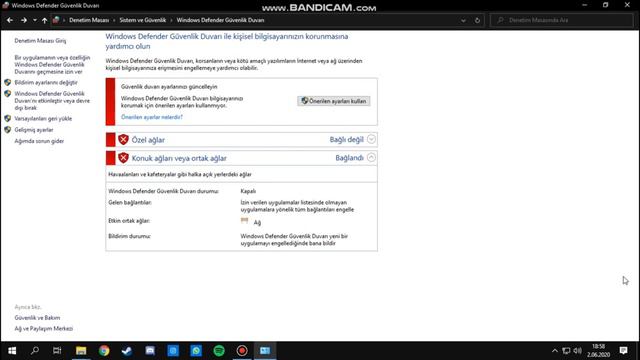The width and height of the screenshot is (640, 360).
Task: Open Gelişmiş ayarlar link
Action: pyautogui.click(x=34, y=130)
